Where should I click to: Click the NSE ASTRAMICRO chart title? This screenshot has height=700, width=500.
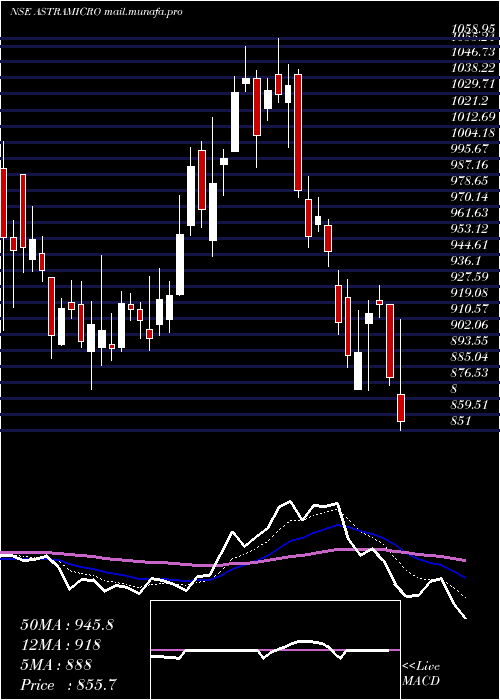[96, 12]
